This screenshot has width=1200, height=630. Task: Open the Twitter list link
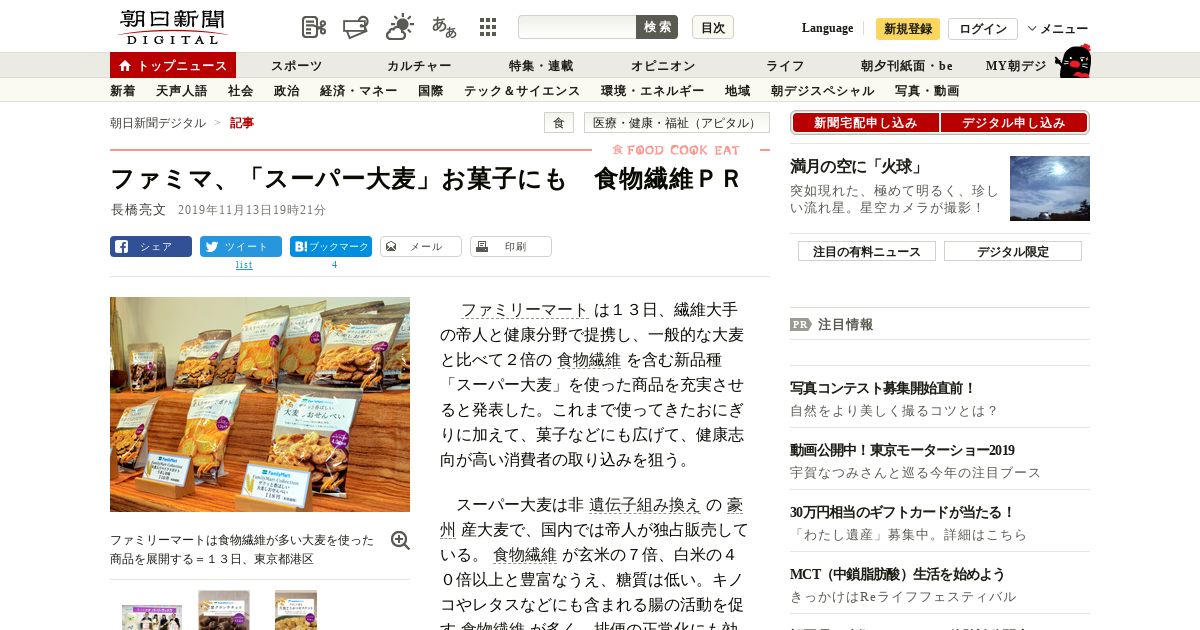(x=244, y=265)
